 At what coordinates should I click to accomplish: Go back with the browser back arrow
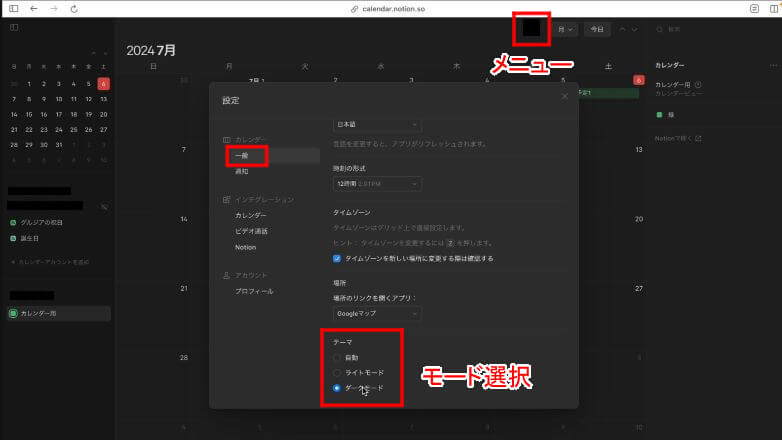(33, 8)
